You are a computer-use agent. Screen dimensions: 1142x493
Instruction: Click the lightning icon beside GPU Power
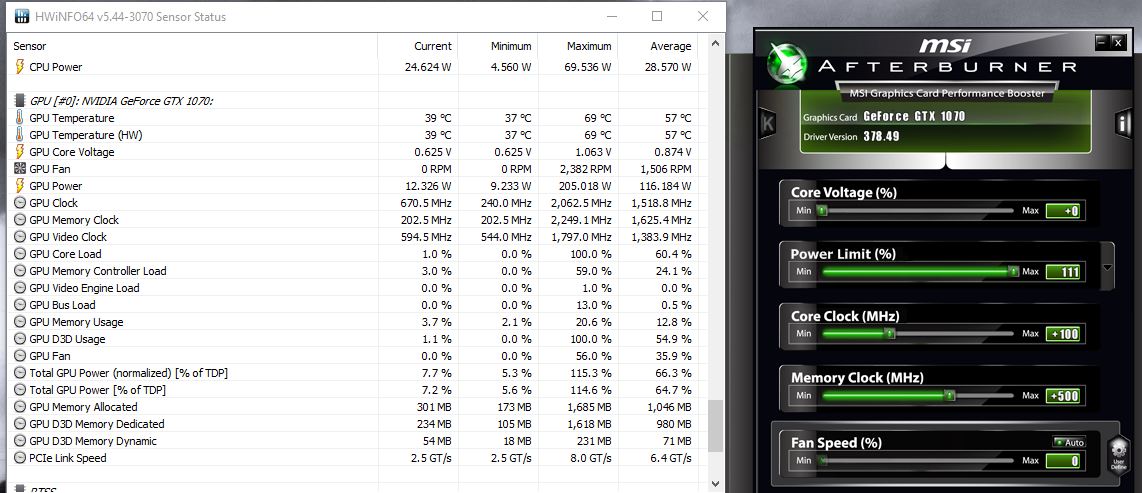click(x=20, y=186)
